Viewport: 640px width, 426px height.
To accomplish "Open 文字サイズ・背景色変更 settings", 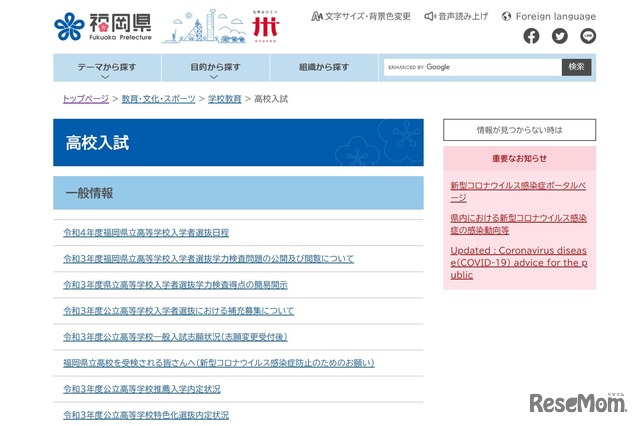I will (x=360, y=16).
